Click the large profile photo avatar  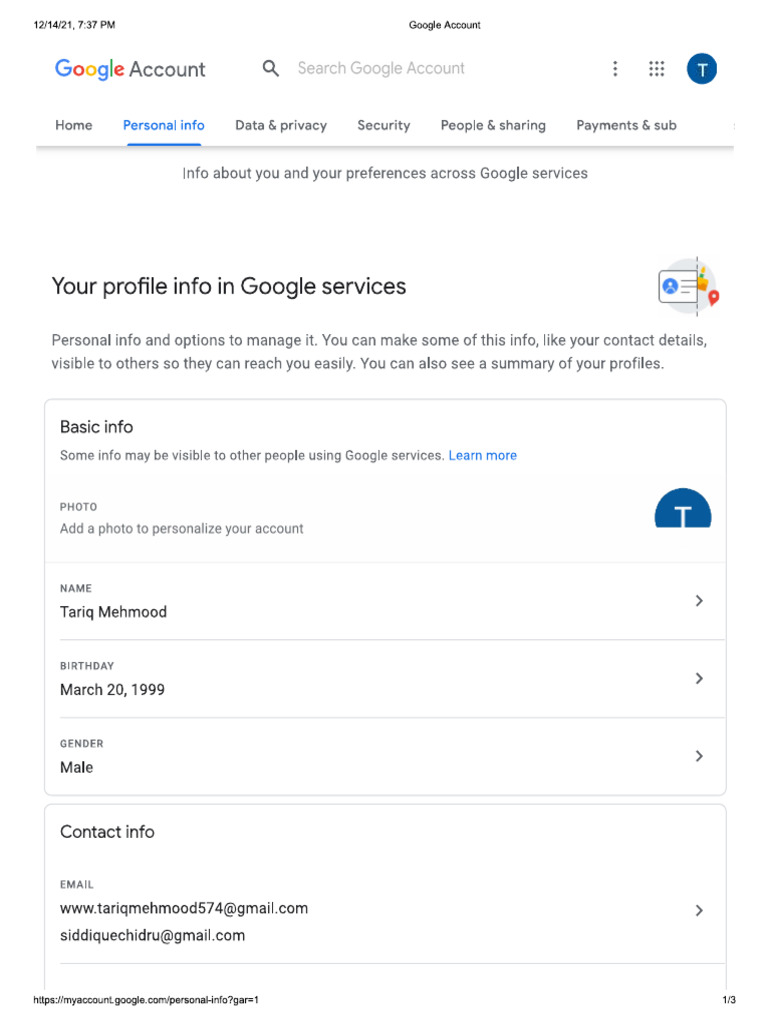click(x=683, y=509)
